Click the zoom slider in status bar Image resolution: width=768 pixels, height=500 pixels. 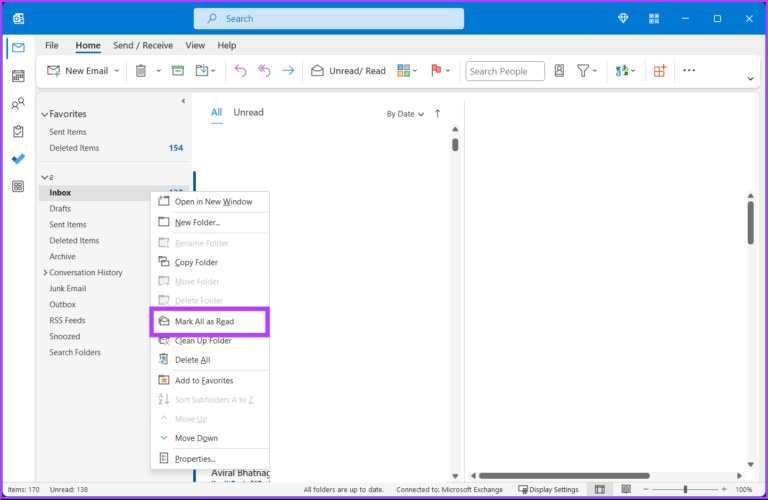pos(685,489)
